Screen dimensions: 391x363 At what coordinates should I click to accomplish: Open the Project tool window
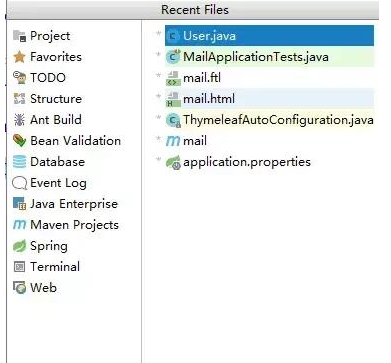click(x=41, y=36)
